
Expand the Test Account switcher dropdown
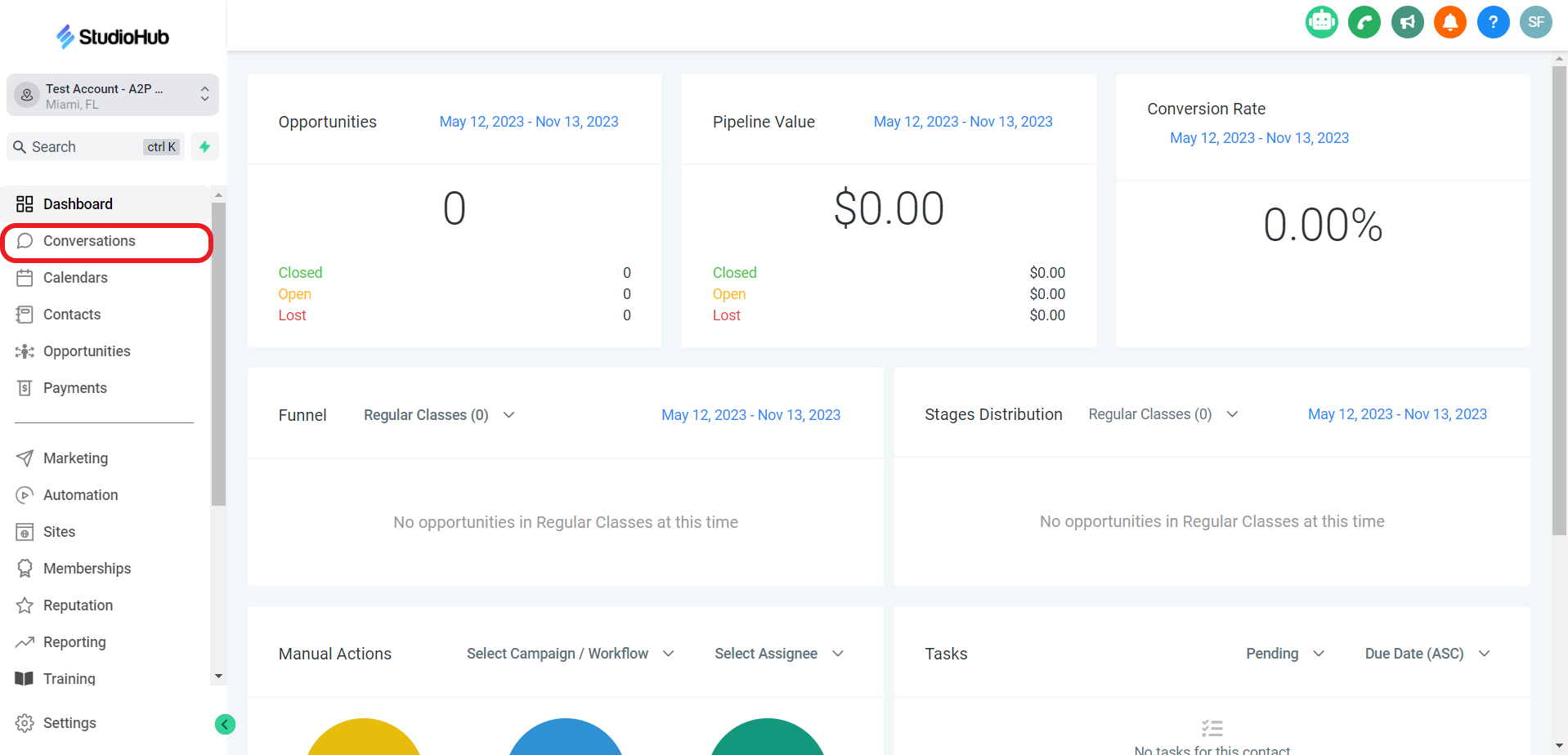coord(113,96)
